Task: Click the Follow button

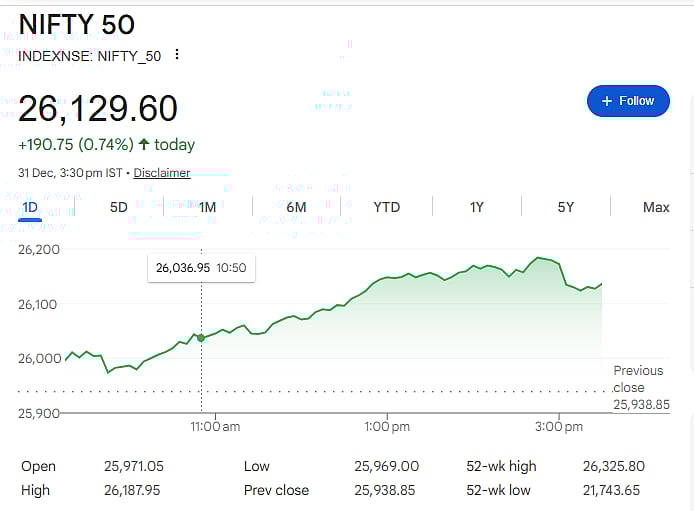Action: pyautogui.click(x=628, y=101)
